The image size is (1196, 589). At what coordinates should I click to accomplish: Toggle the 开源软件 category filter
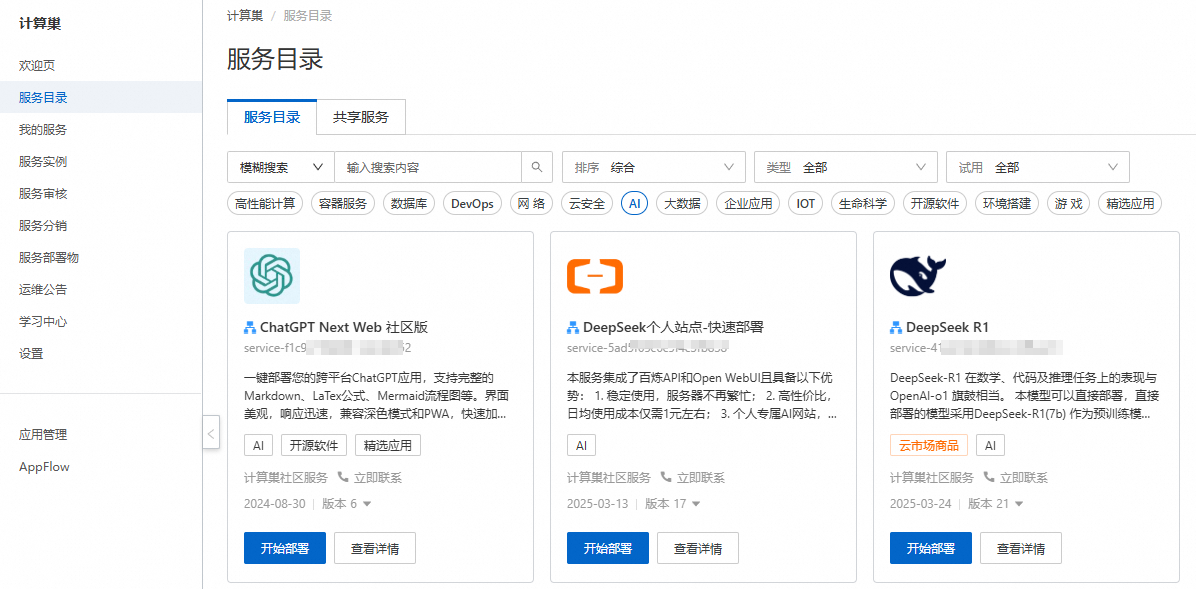pos(934,204)
